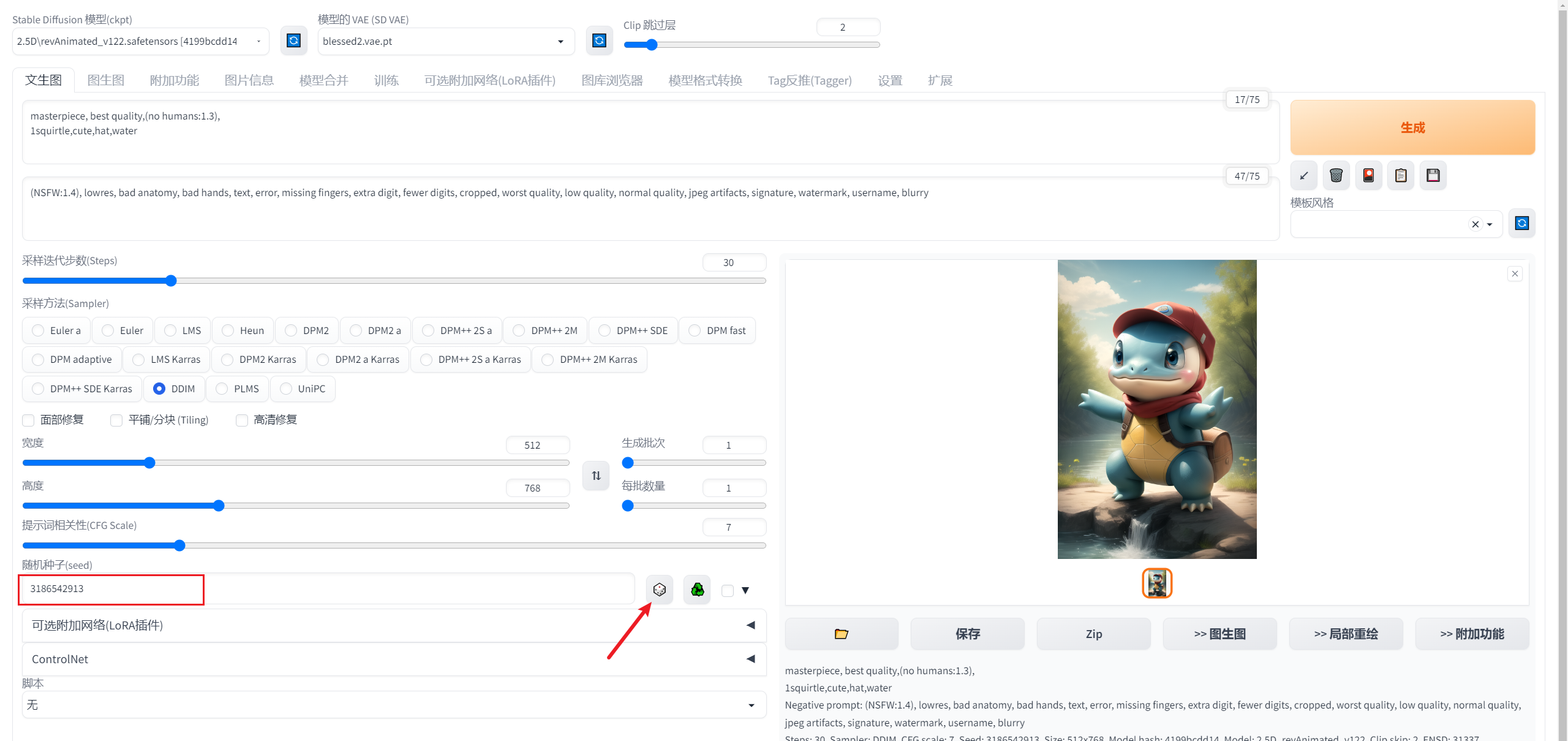Select the UniPC sampler
The image size is (1568, 741).
(303, 389)
